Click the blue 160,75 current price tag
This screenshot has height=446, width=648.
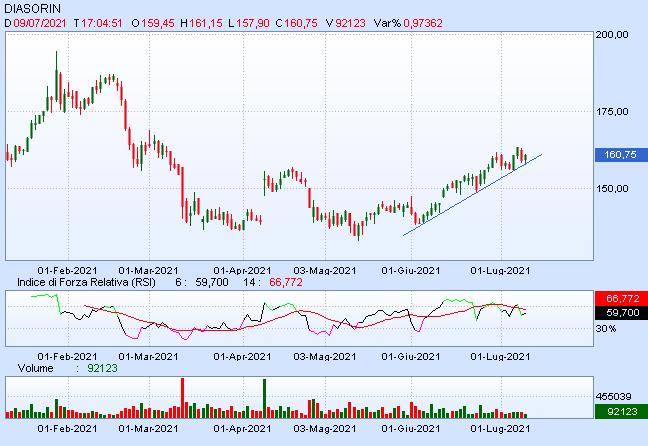click(621, 155)
